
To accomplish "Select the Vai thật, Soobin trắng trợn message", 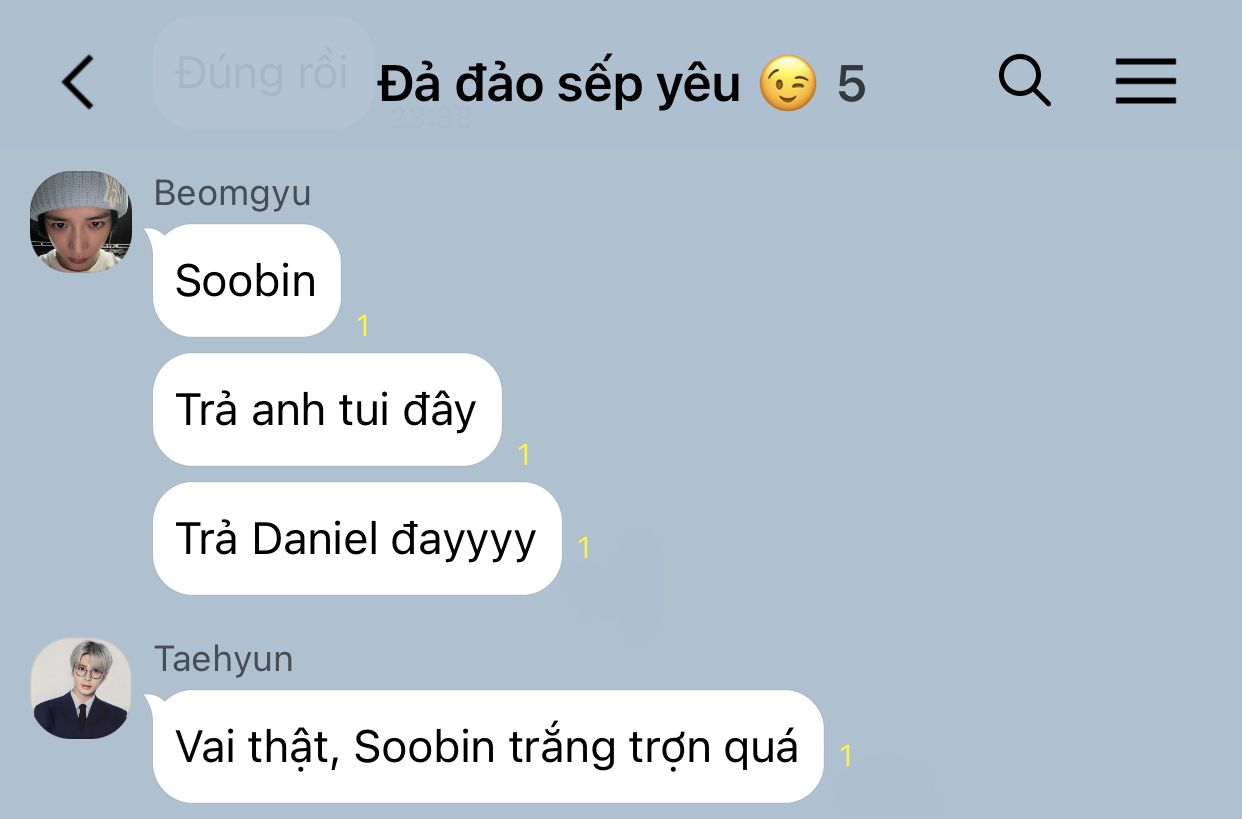I will coord(488,747).
